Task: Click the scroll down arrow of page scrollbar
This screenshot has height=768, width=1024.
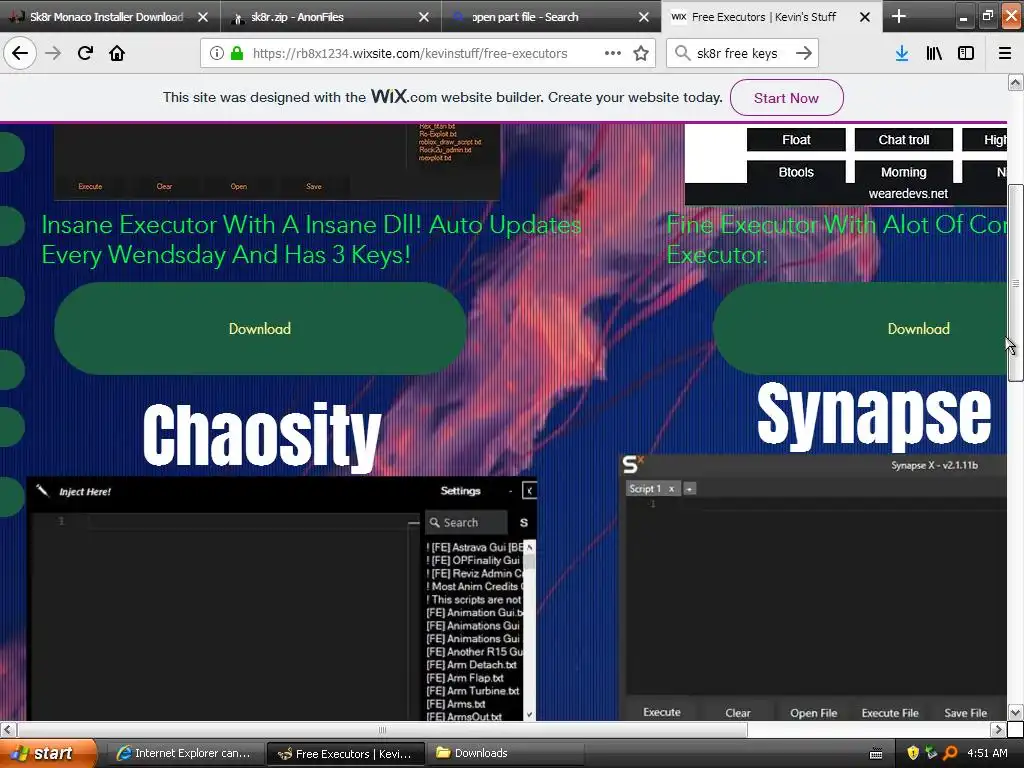Action: [1016, 712]
